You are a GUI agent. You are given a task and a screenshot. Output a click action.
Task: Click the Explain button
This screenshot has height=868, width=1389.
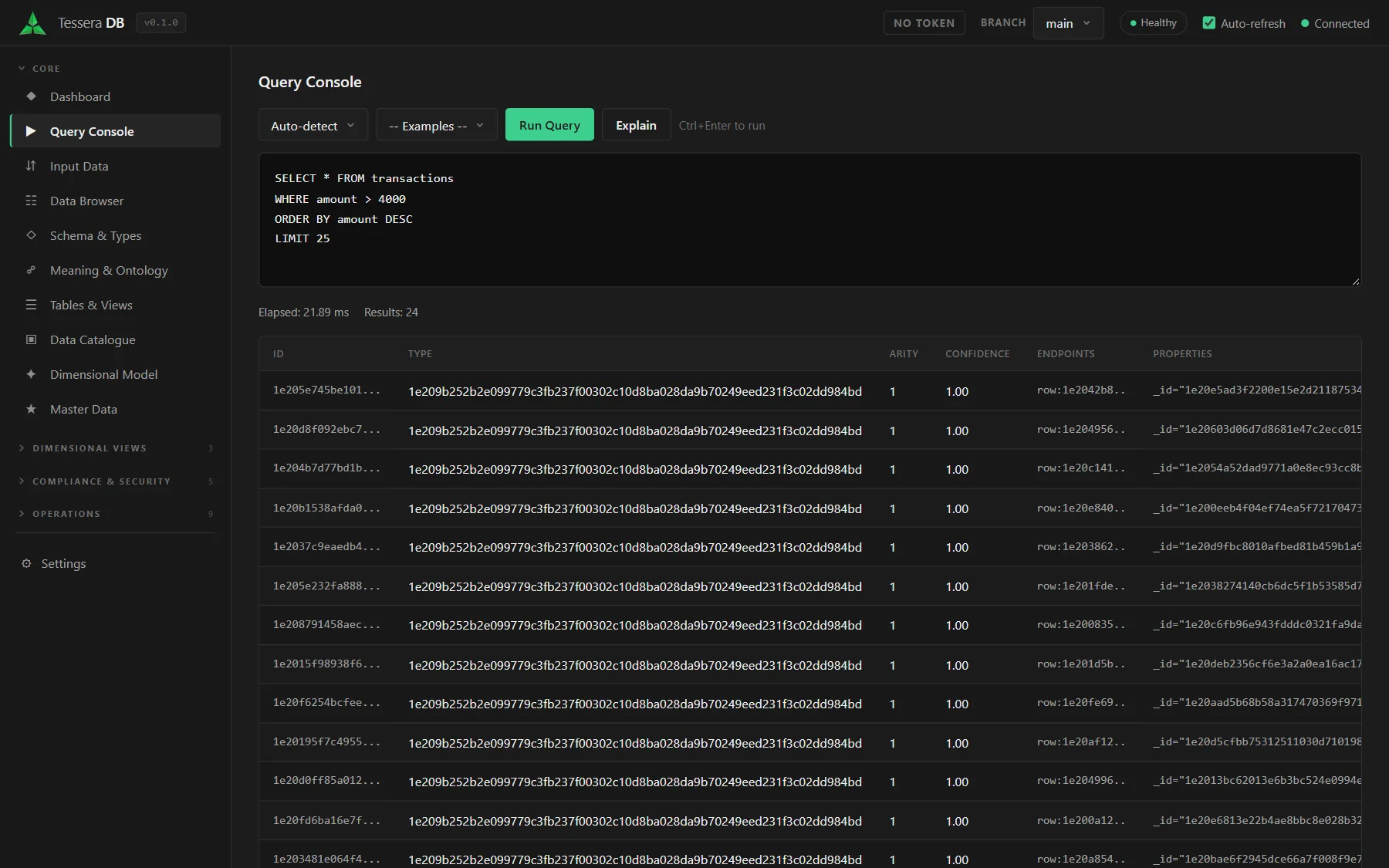coord(636,125)
